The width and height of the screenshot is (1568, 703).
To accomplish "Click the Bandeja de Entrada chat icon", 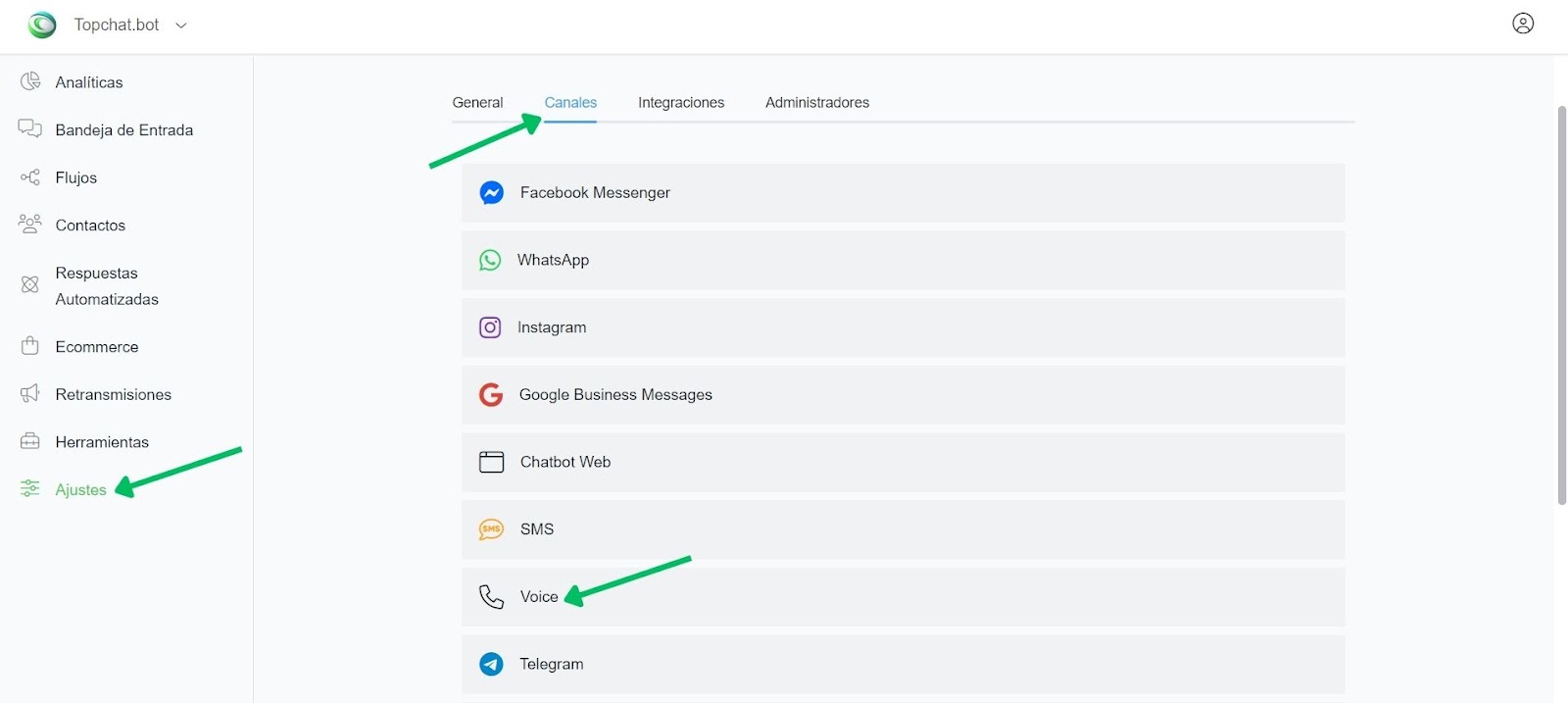I will pos(30,128).
